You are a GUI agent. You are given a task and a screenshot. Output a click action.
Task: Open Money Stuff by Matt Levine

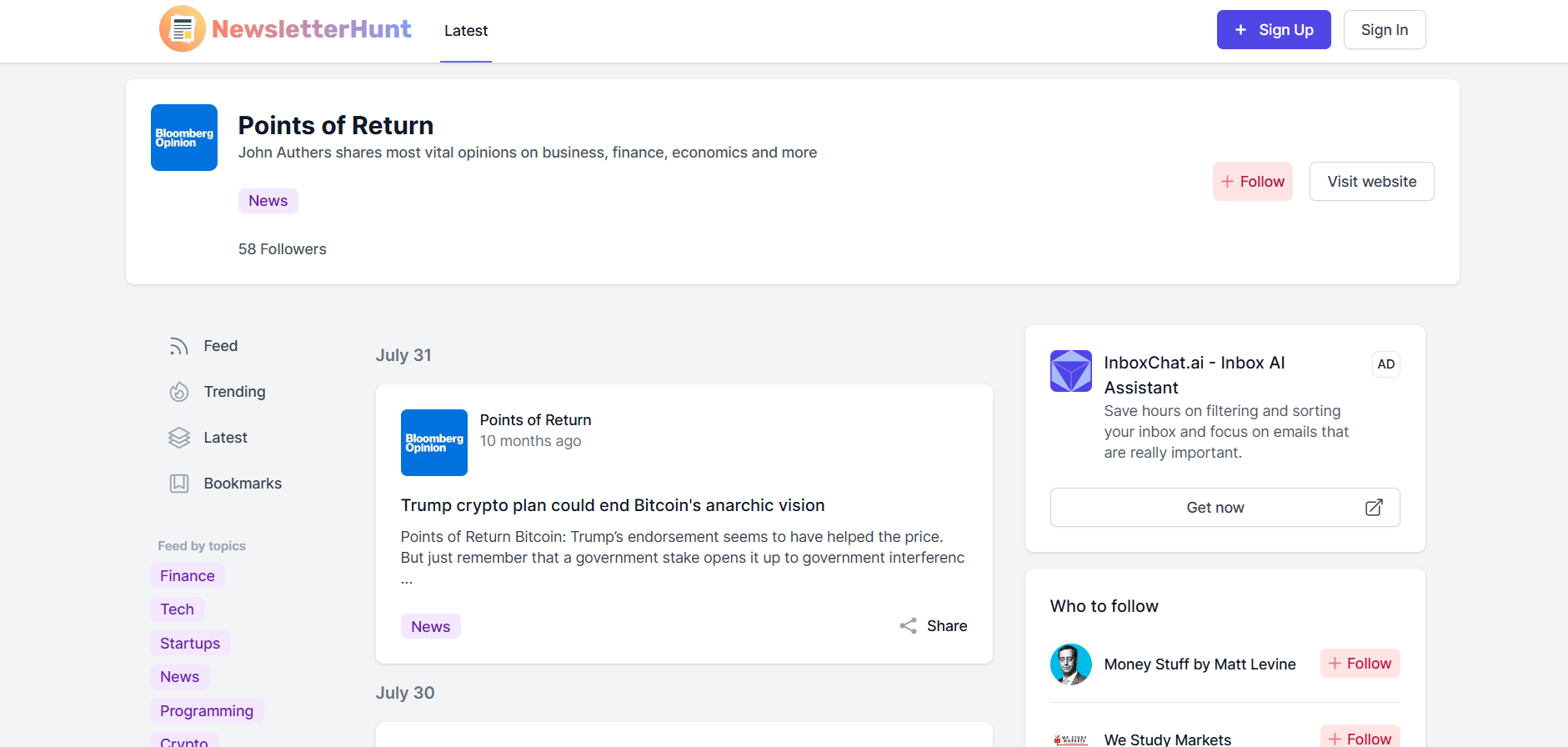(x=1200, y=664)
